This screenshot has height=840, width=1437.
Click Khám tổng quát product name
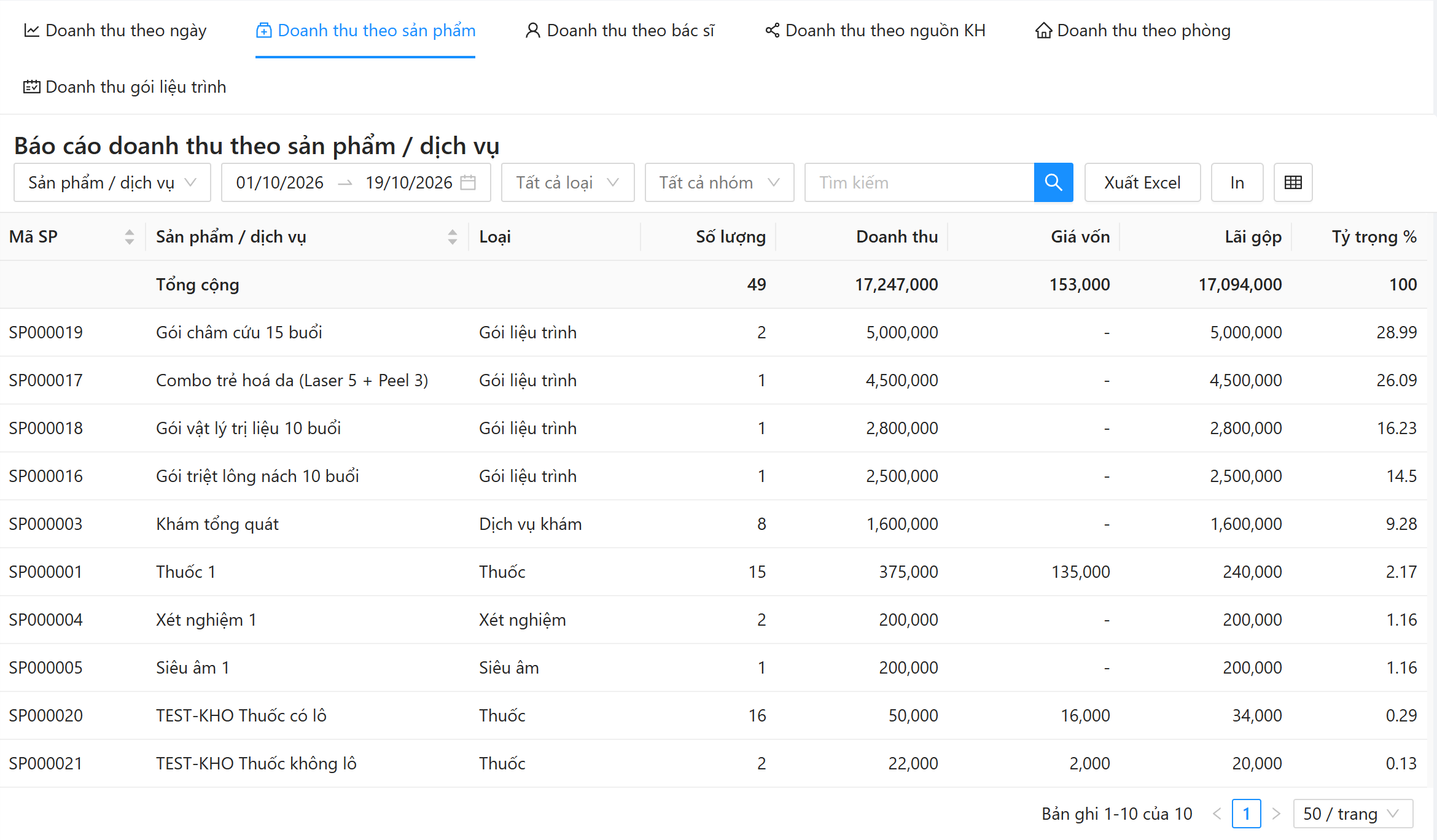point(217,524)
